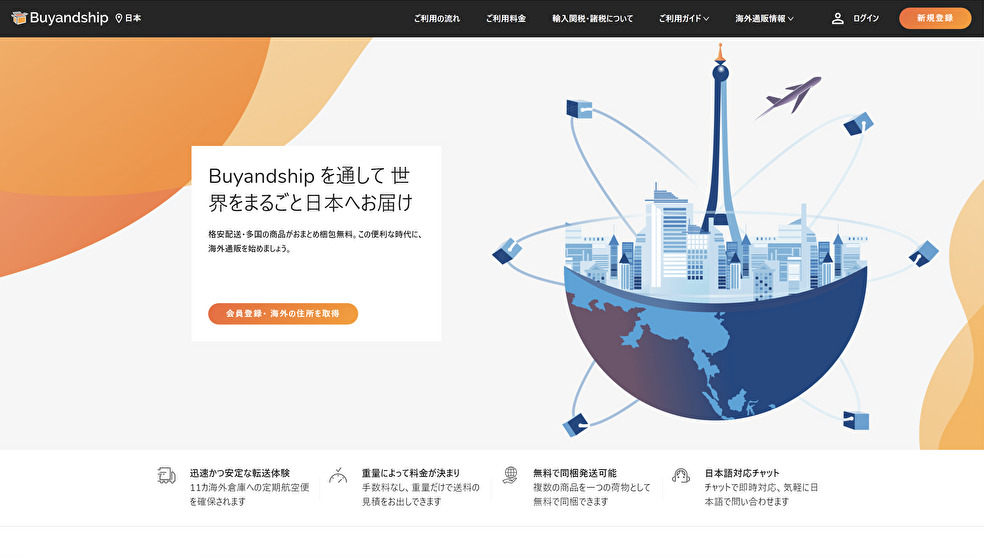The width and height of the screenshot is (984, 558).
Task: Click the globe in hand icon
Action: (x=510, y=475)
